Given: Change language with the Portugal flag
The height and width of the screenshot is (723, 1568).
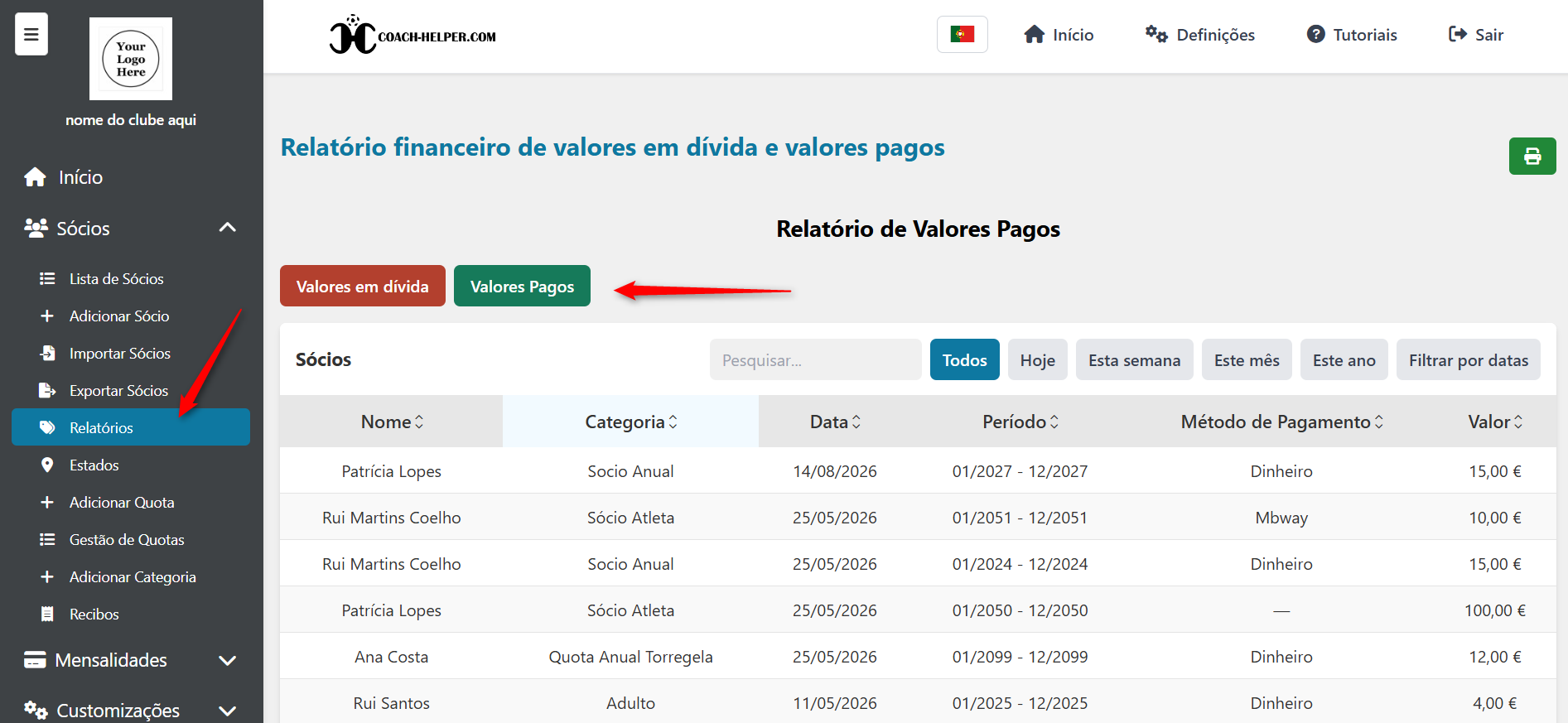Looking at the screenshot, I should [x=963, y=35].
